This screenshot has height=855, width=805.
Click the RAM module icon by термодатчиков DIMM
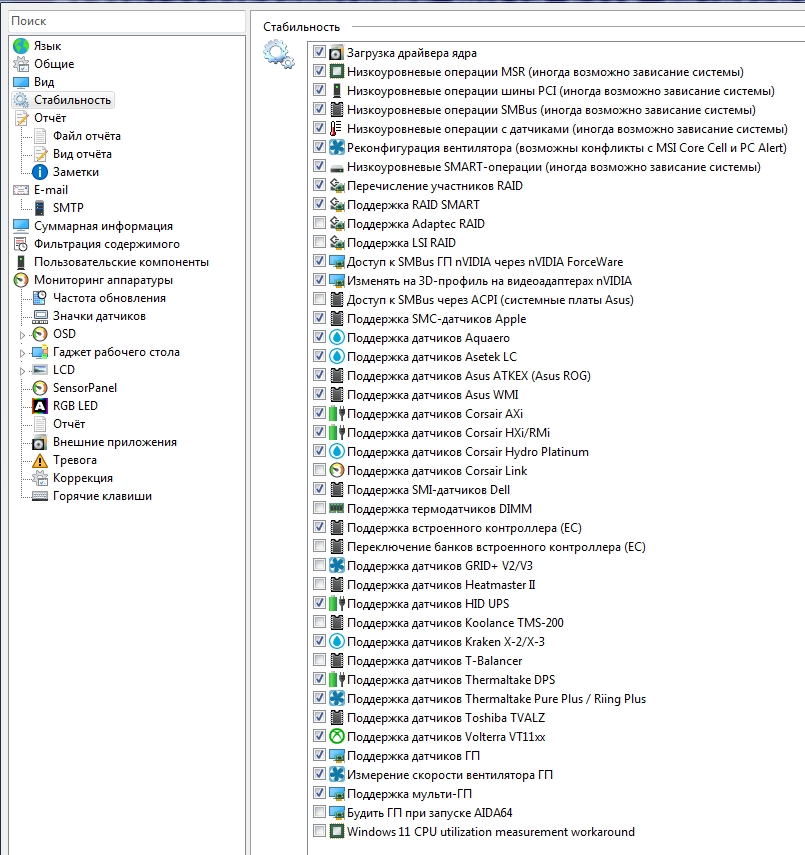point(337,508)
